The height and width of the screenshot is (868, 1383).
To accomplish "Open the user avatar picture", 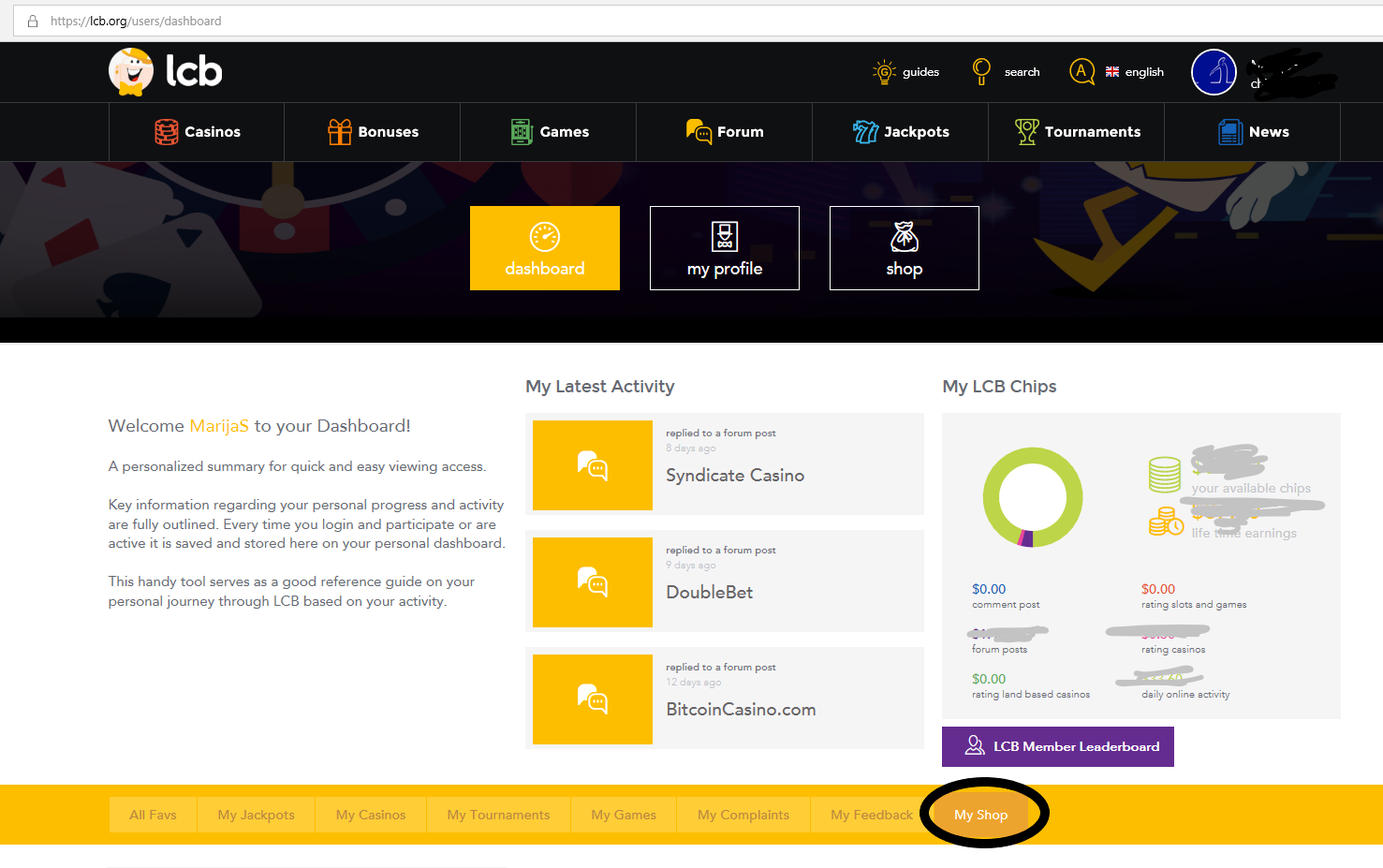I will click(x=1214, y=72).
